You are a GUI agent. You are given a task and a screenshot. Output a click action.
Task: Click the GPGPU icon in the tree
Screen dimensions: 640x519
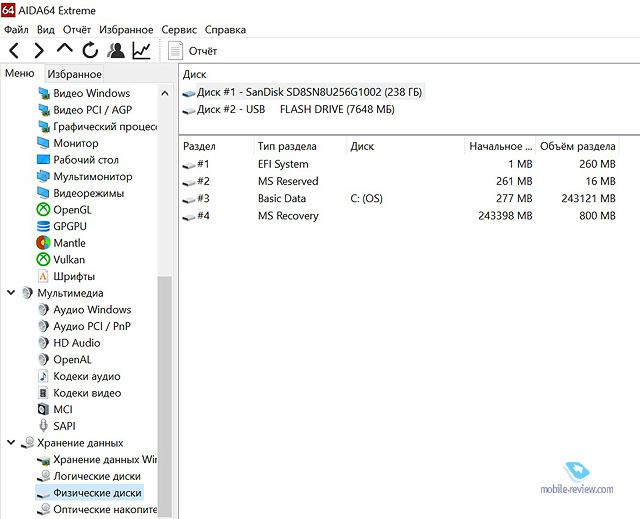tap(43, 226)
